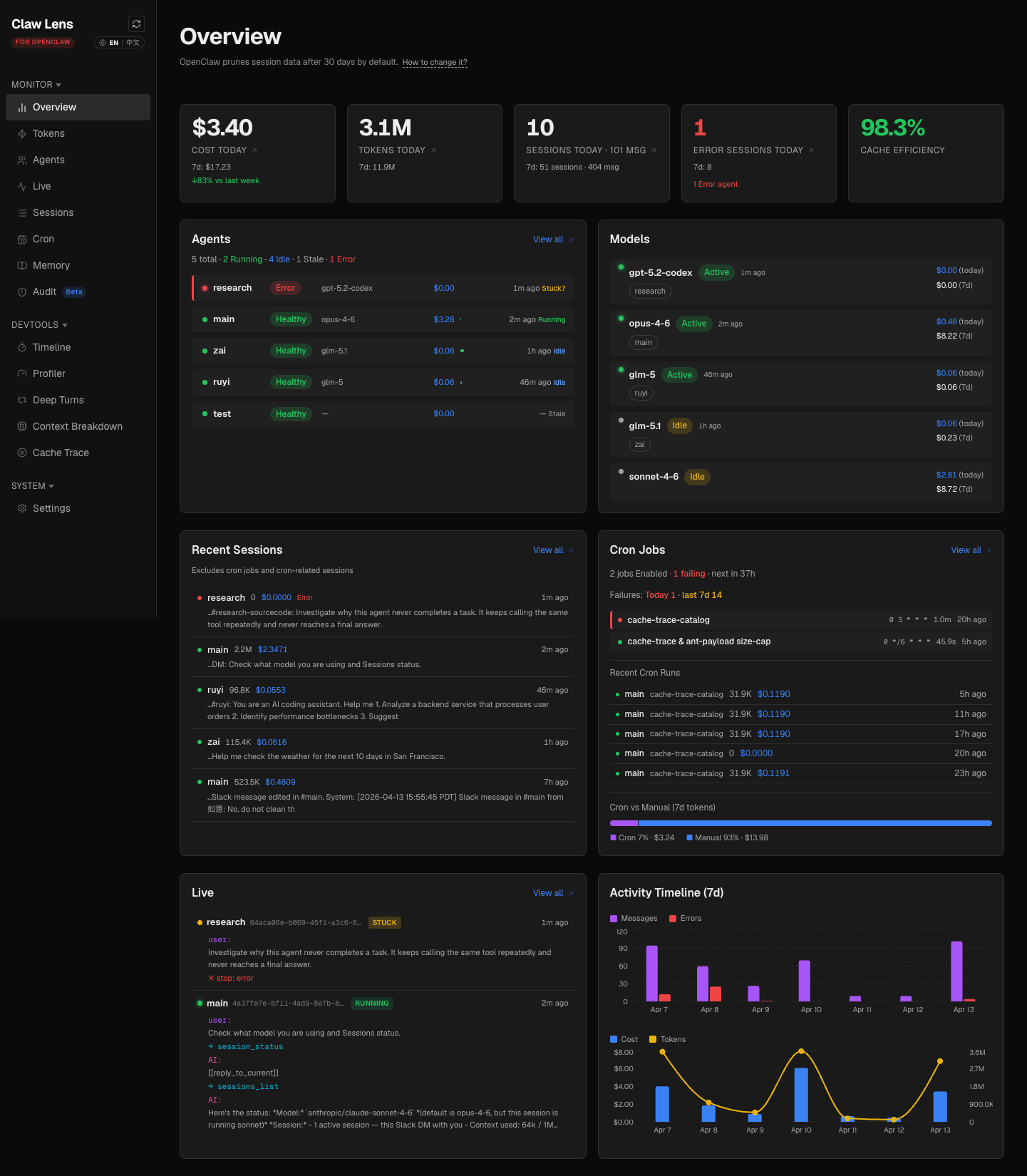1027x1176 pixels.
Task: Open Live via its pulse icon
Action: [x=22, y=187]
